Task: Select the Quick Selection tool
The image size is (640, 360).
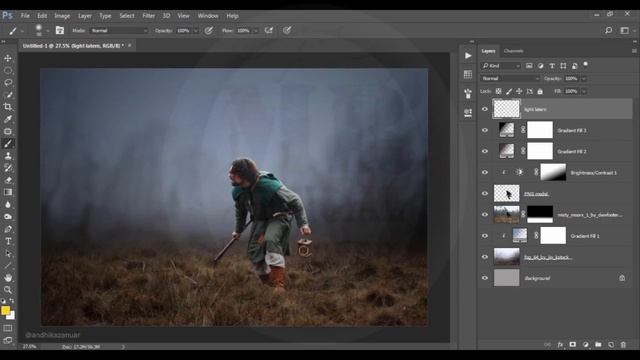Action: click(x=8, y=95)
